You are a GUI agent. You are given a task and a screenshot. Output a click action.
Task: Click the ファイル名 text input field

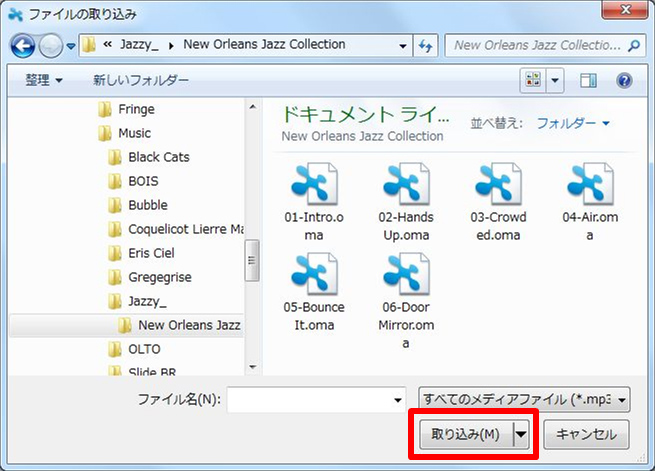[310, 400]
